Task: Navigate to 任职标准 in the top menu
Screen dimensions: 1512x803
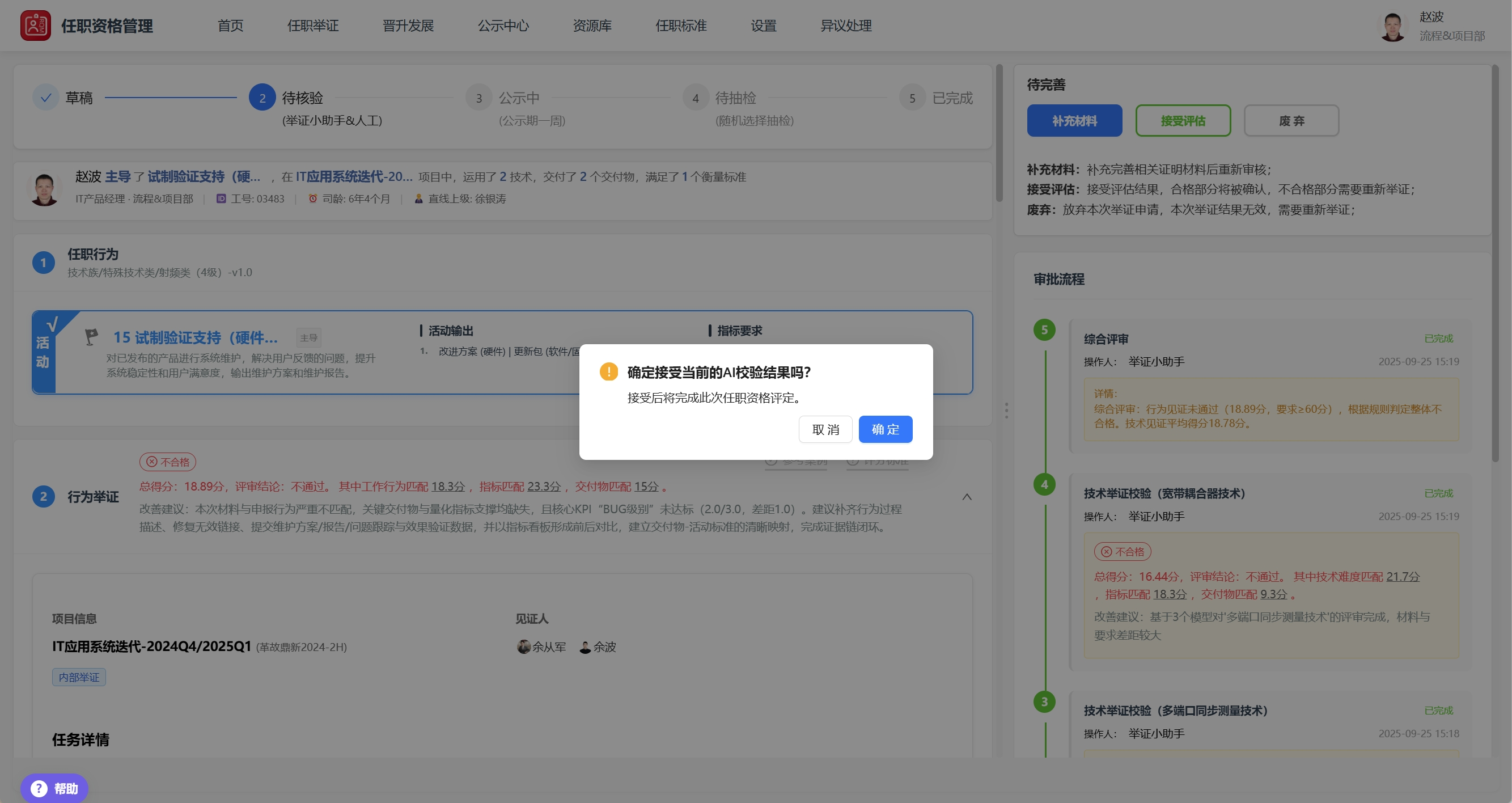Action: click(x=681, y=26)
